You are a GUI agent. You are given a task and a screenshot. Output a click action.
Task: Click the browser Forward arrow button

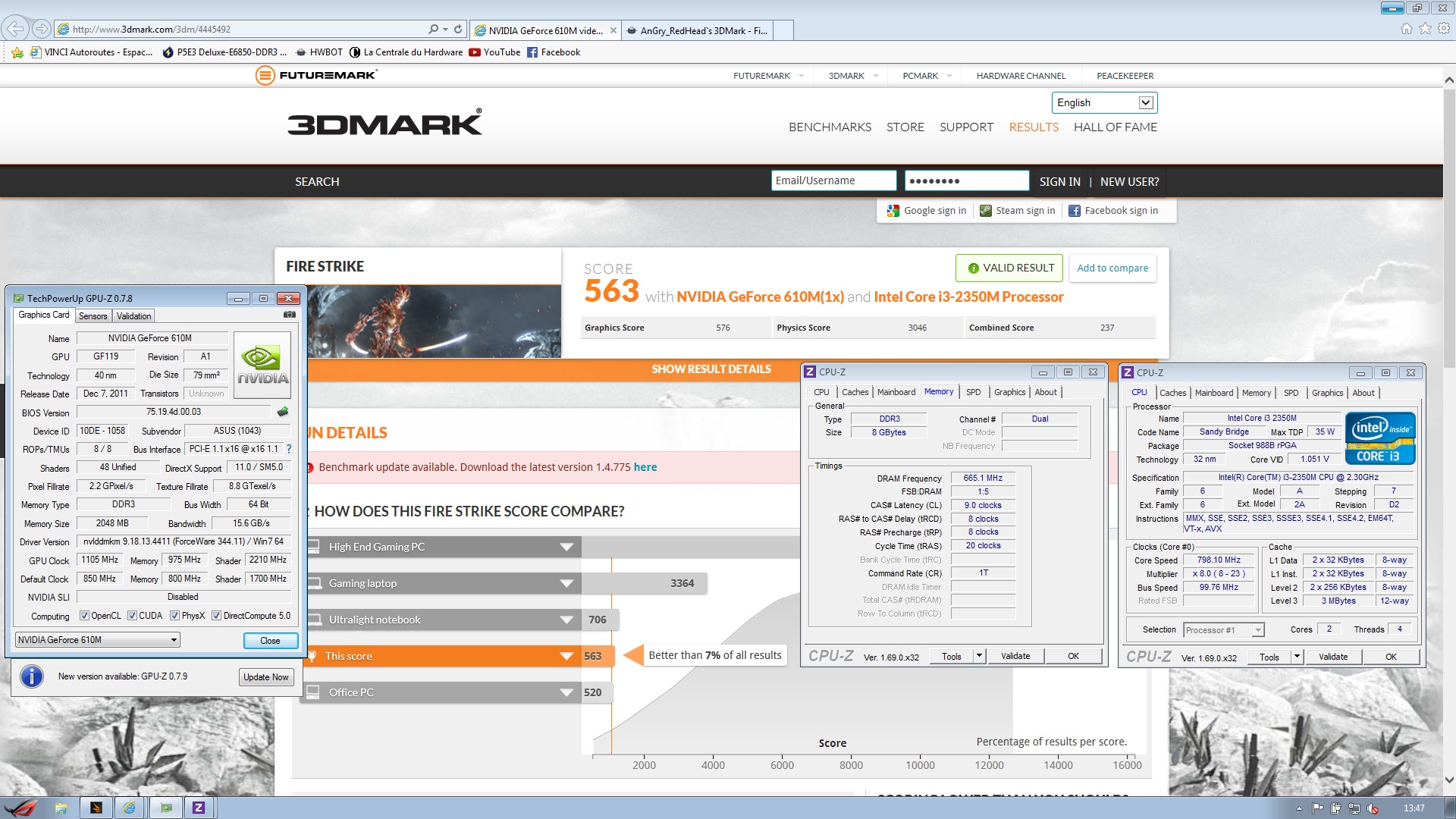[x=42, y=29]
